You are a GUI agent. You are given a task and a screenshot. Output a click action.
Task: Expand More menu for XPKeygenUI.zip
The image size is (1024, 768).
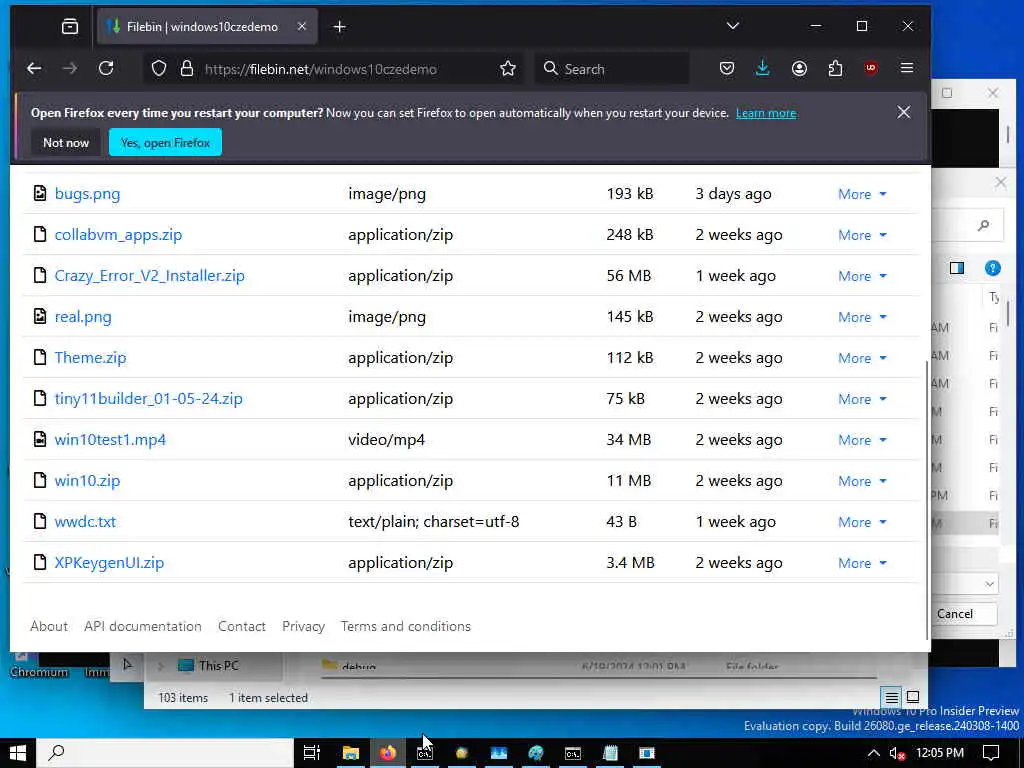(862, 563)
